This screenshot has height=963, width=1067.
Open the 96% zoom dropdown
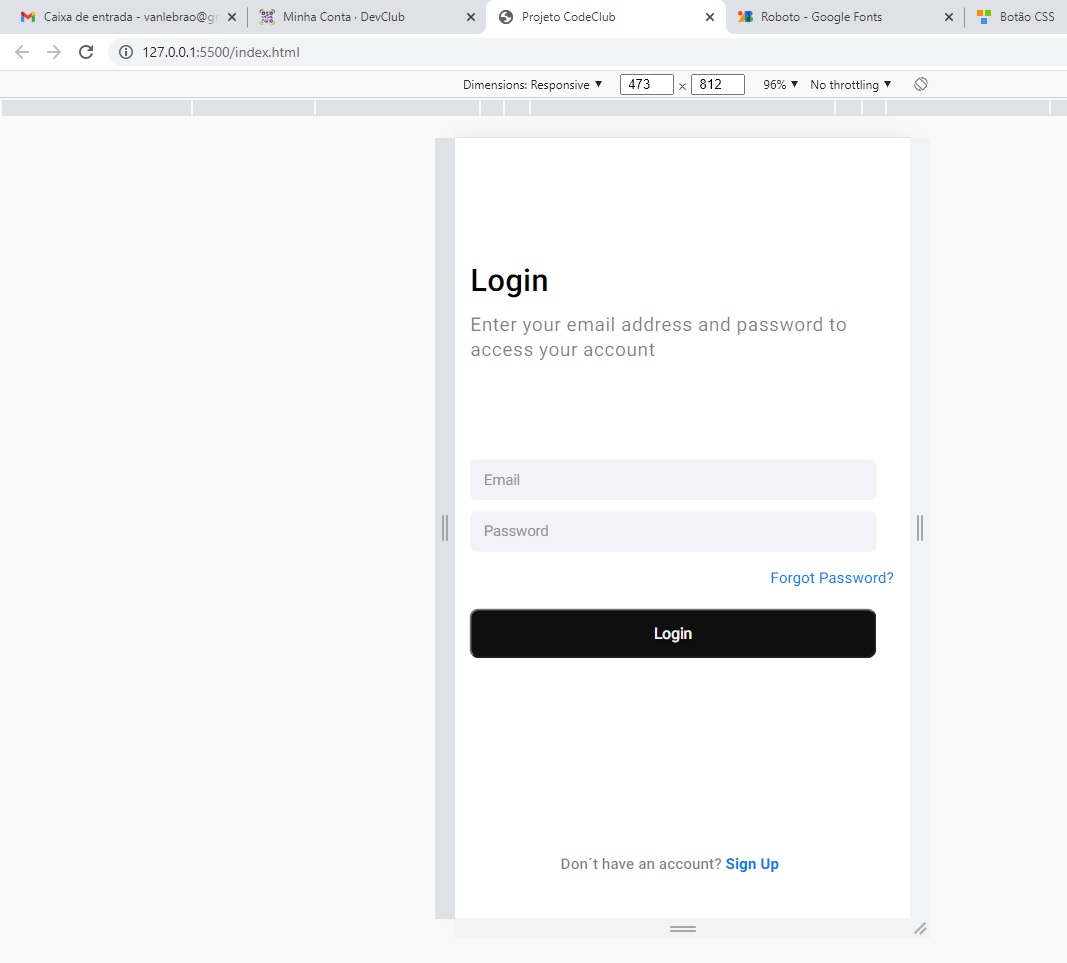(x=778, y=84)
